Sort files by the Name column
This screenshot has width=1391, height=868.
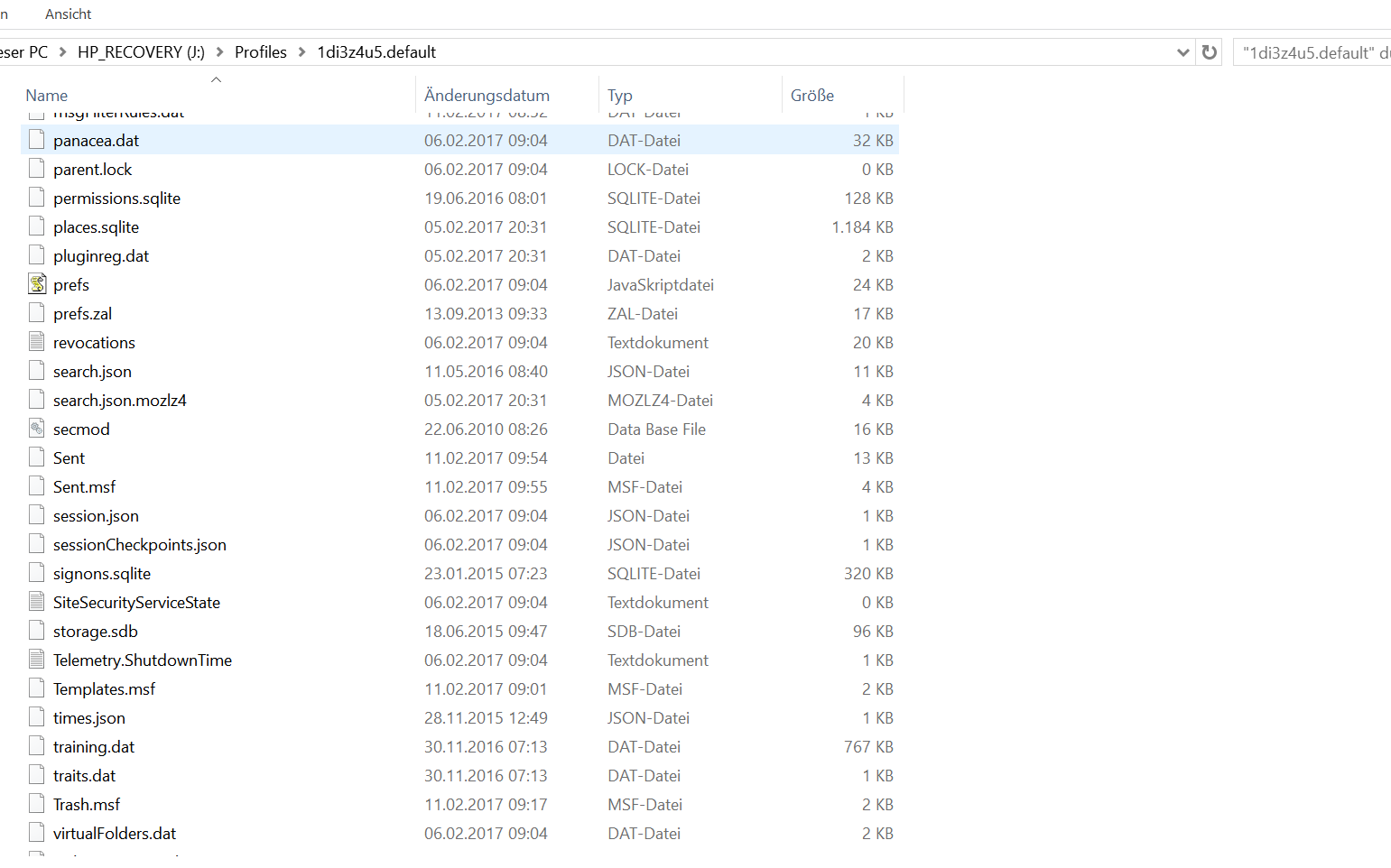click(47, 96)
